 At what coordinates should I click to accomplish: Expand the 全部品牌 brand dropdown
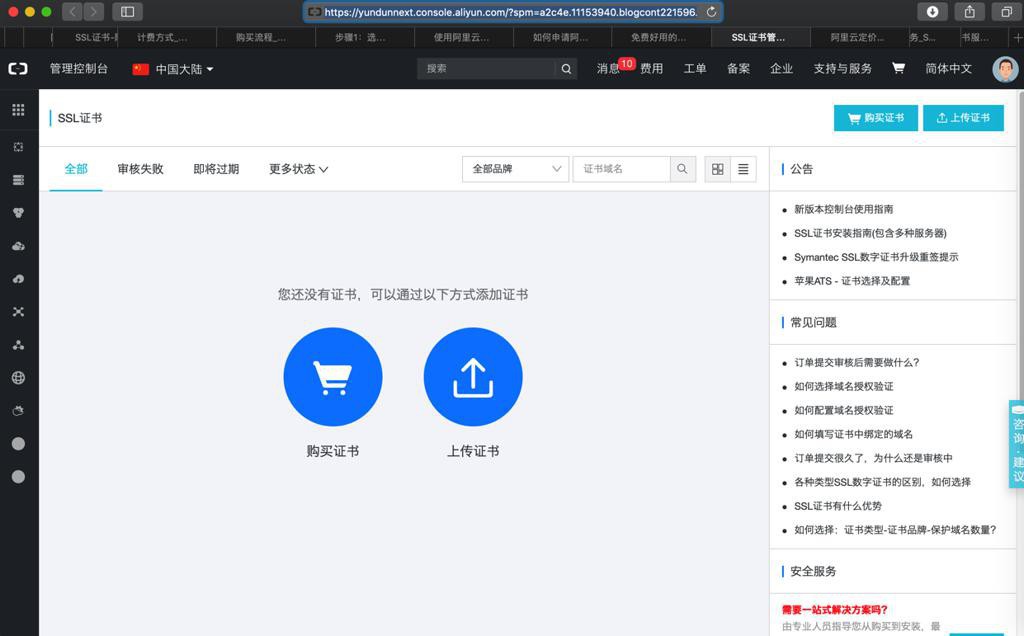[515, 169]
